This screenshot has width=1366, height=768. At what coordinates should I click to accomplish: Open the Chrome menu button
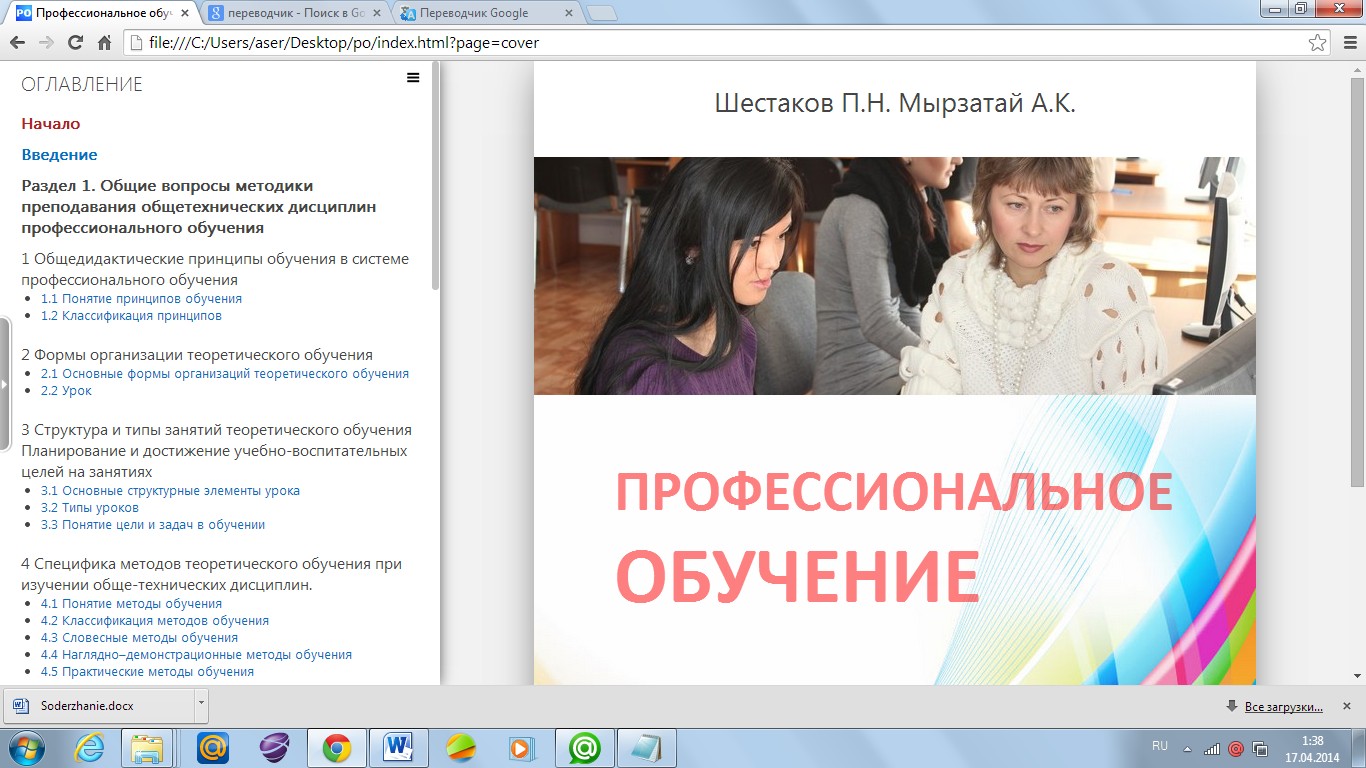point(1350,43)
